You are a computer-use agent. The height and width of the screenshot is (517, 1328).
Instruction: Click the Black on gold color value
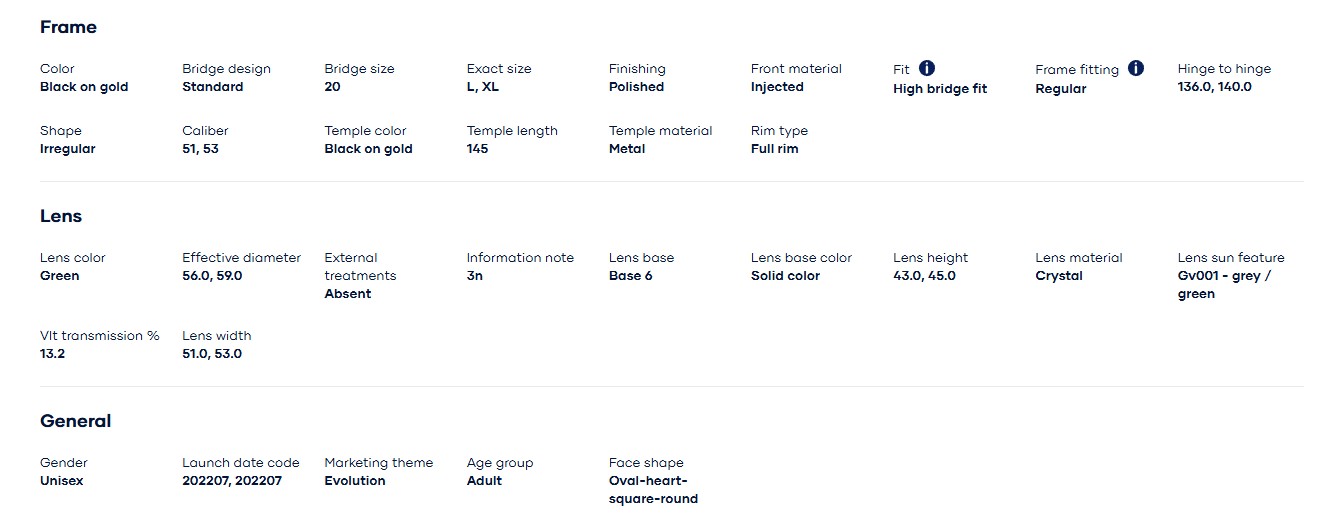coord(84,87)
